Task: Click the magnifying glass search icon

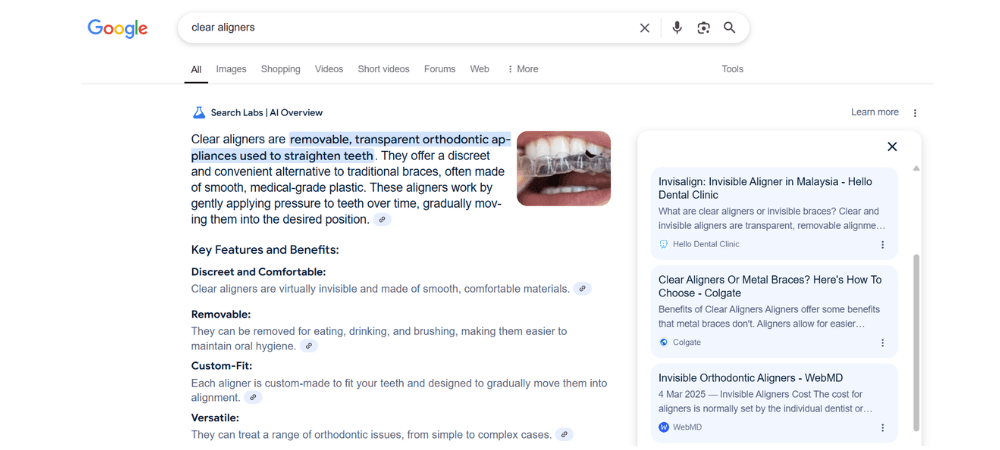Action: [x=730, y=27]
